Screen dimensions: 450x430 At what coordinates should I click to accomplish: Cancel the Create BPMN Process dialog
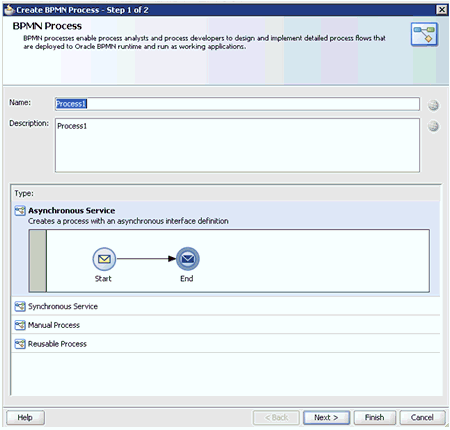[422, 417]
